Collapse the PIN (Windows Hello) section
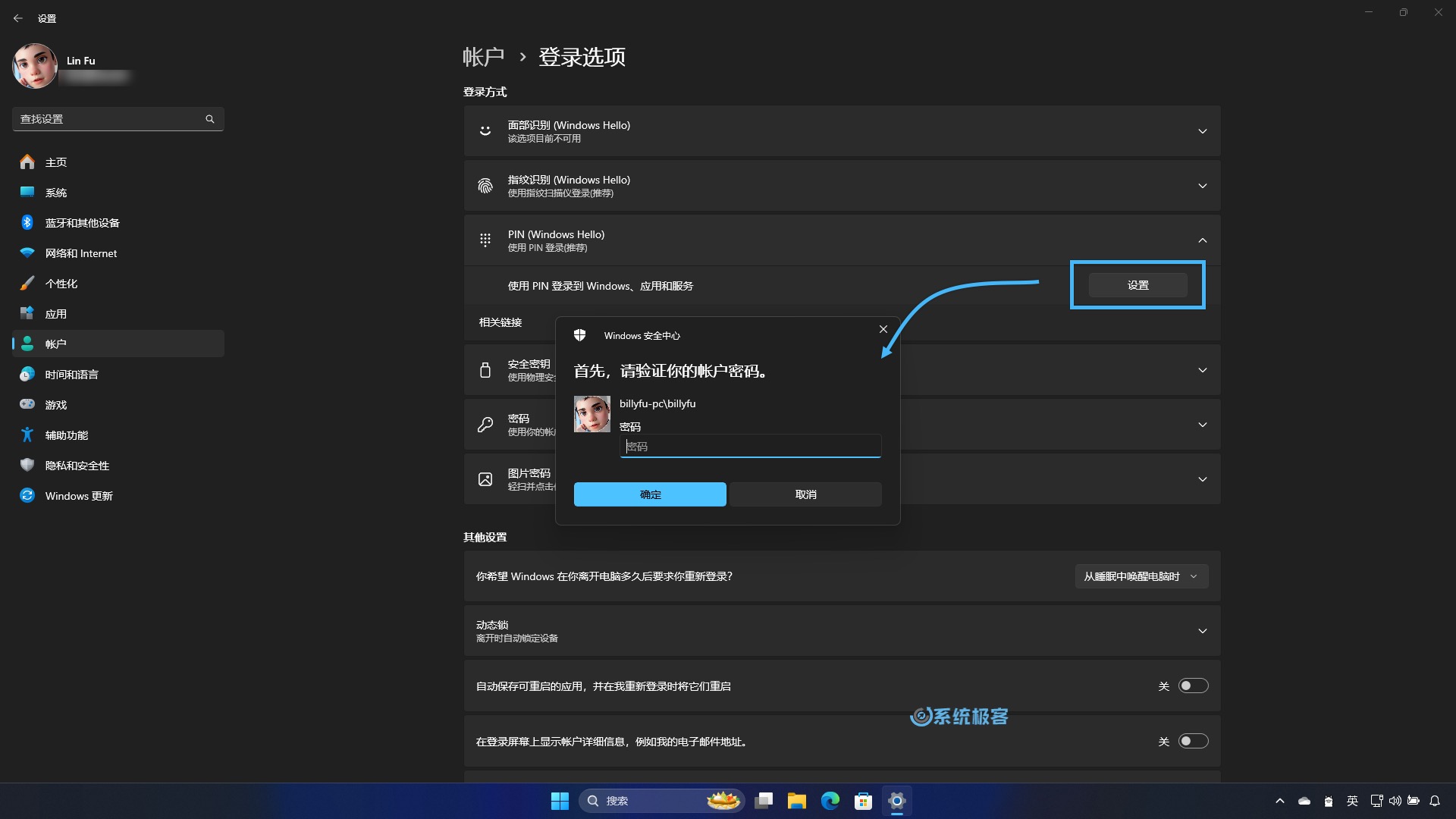 [x=1202, y=240]
